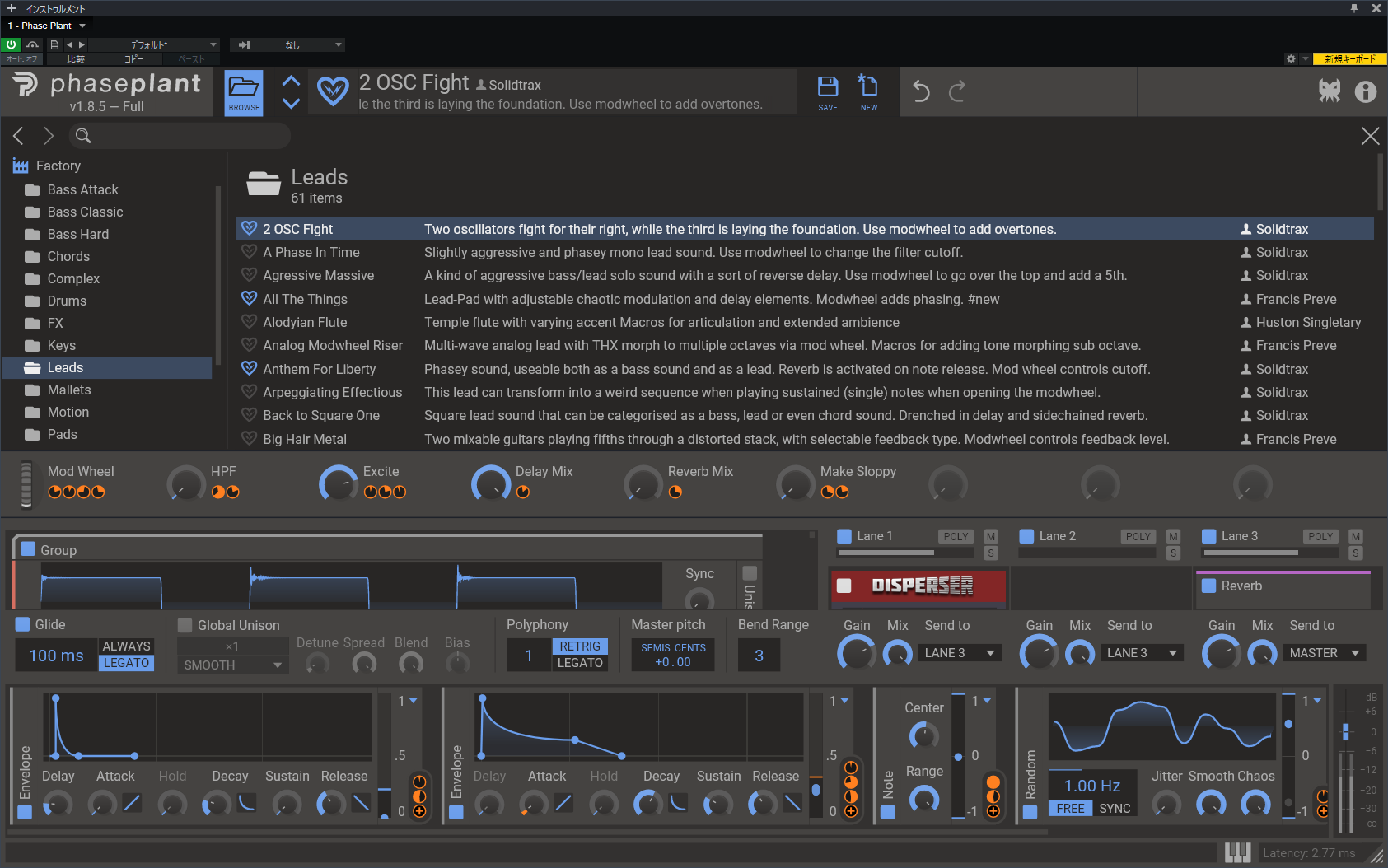Image resolution: width=1388 pixels, height=868 pixels.
Task: Load the next preset with down arrow
Action: coord(291,103)
